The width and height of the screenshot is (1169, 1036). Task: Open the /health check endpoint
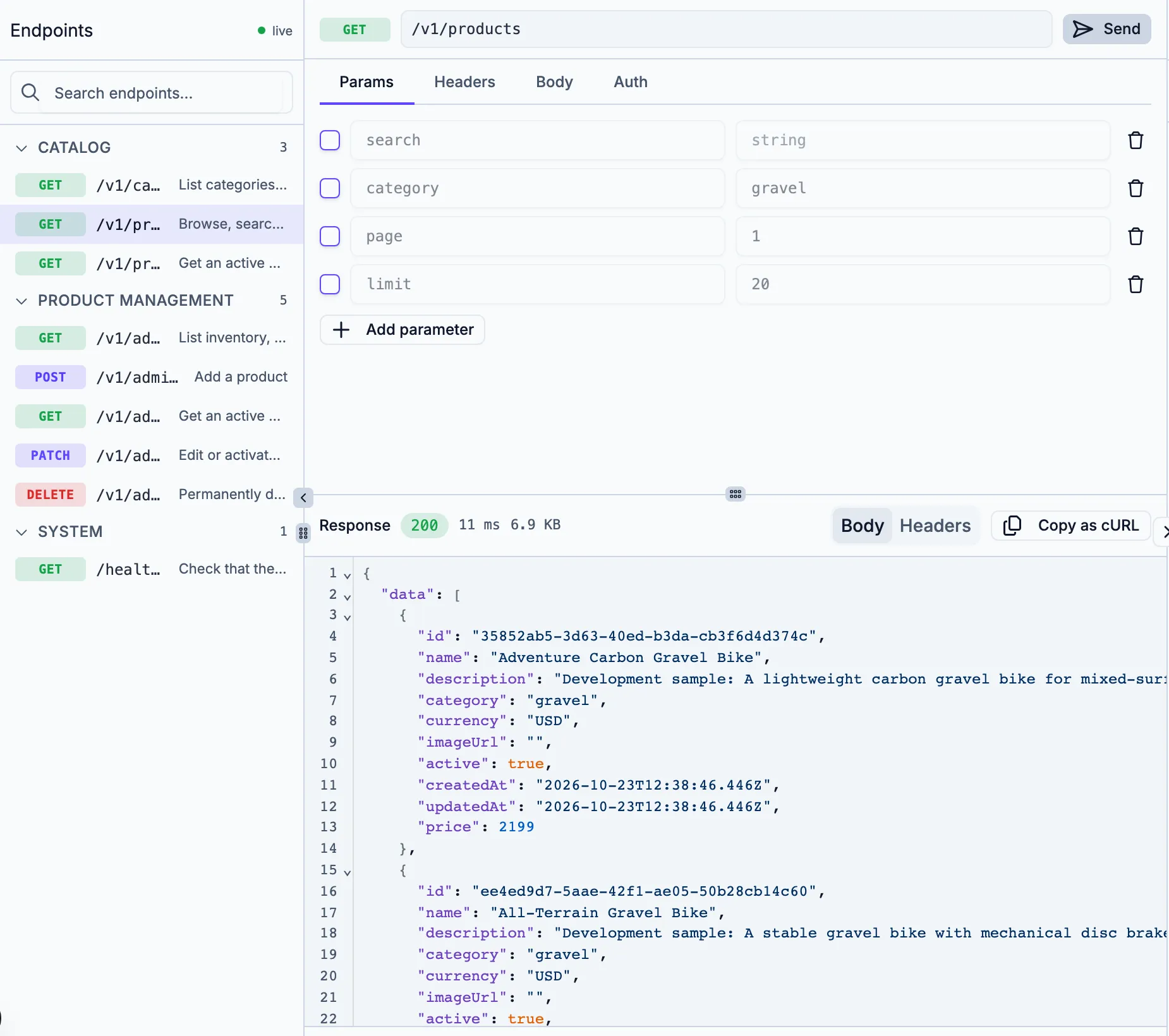point(152,569)
